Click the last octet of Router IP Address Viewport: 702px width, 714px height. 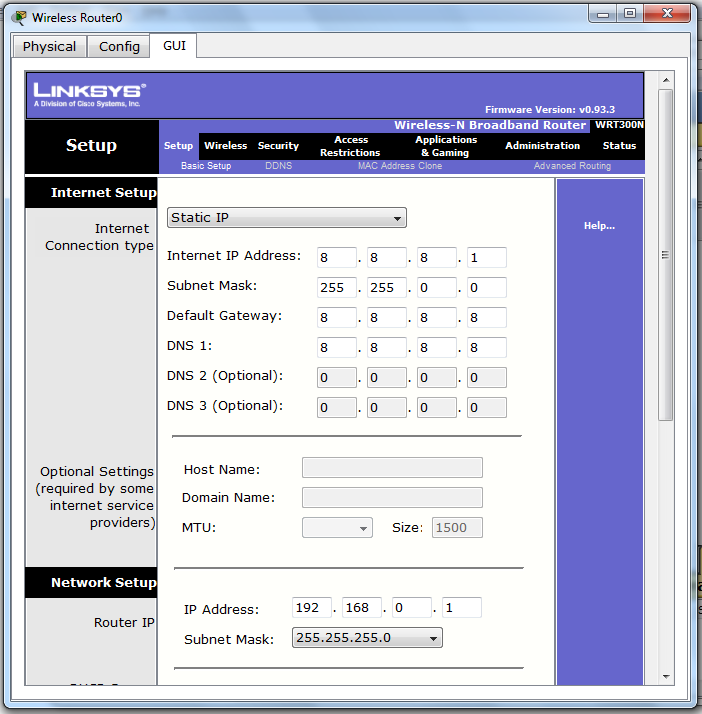pyautogui.click(x=462, y=608)
